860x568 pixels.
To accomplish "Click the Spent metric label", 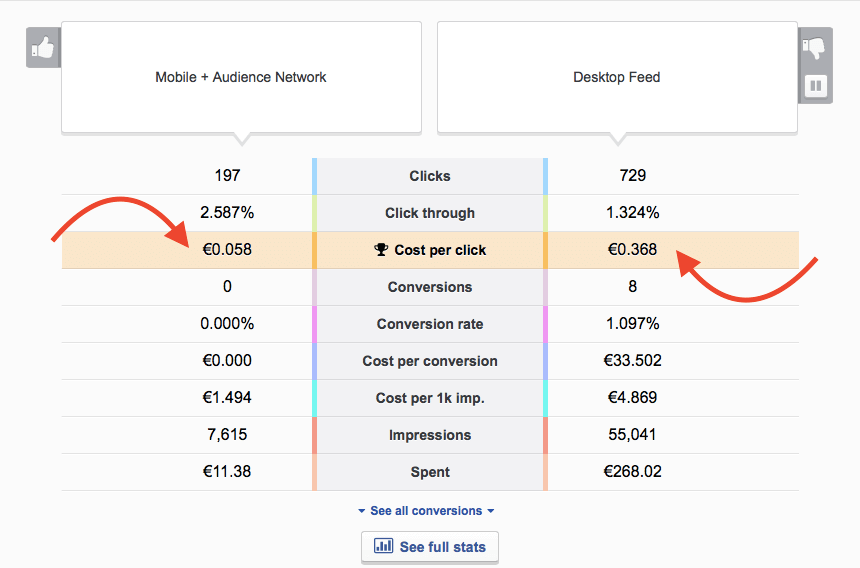I will pyautogui.click(x=430, y=472).
